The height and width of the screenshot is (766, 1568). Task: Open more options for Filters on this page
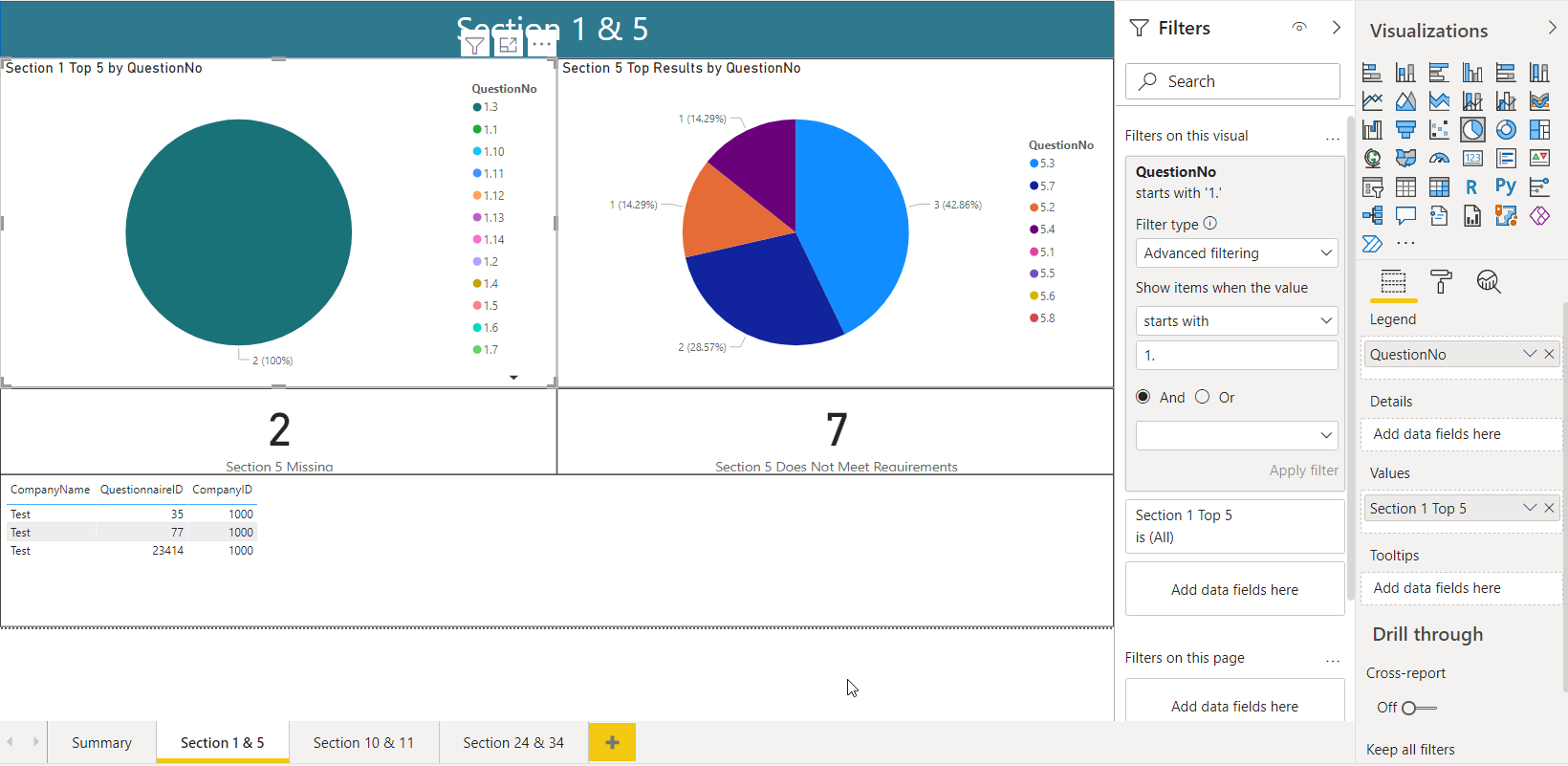1333,661
